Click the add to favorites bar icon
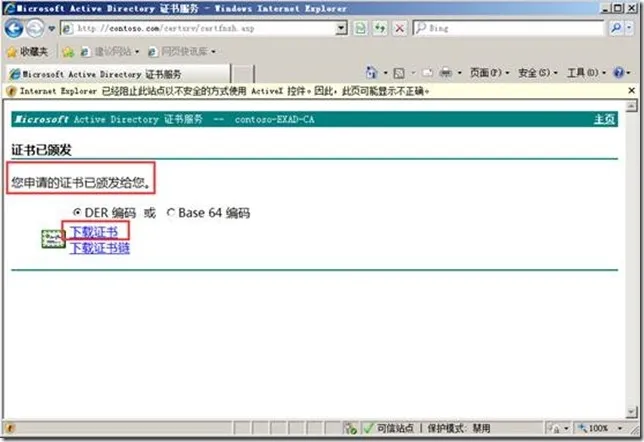This screenshot has height=442, width=644. (68, 52)
